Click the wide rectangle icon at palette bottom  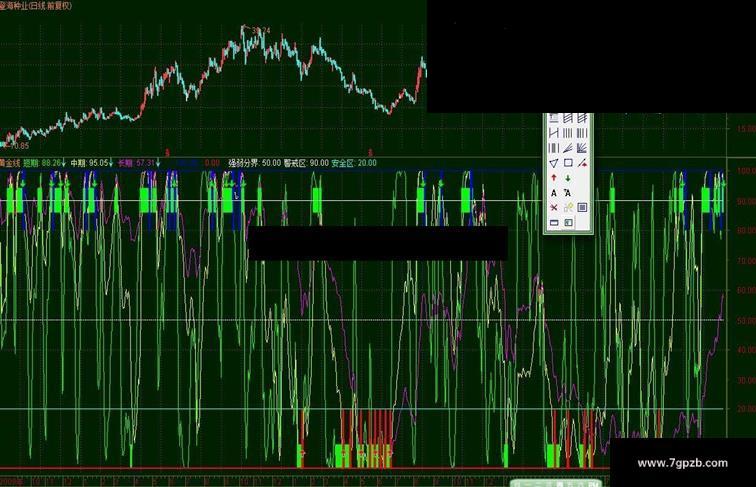click(x=554, y=222)
